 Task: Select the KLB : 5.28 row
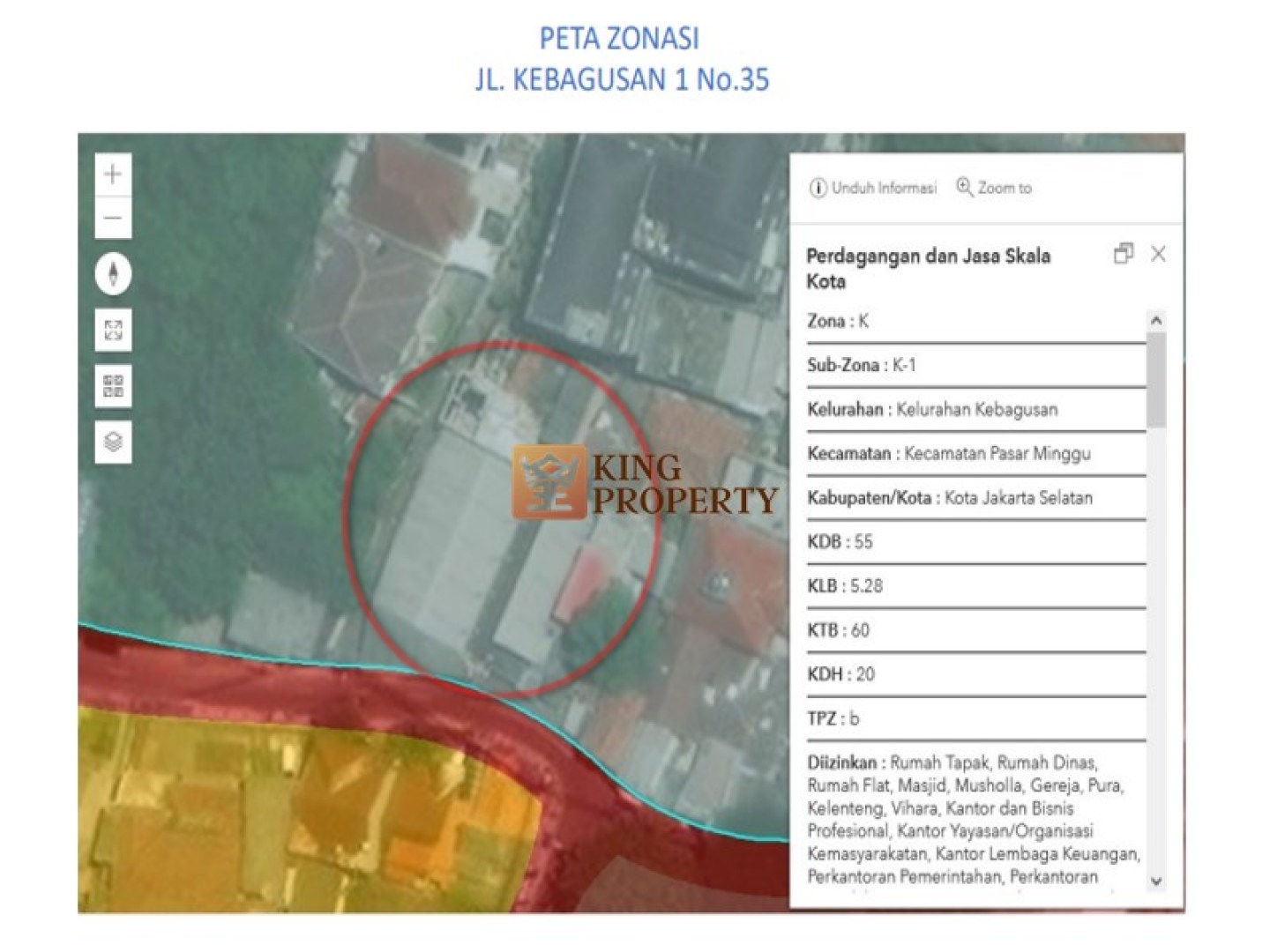tap(975, 586)
